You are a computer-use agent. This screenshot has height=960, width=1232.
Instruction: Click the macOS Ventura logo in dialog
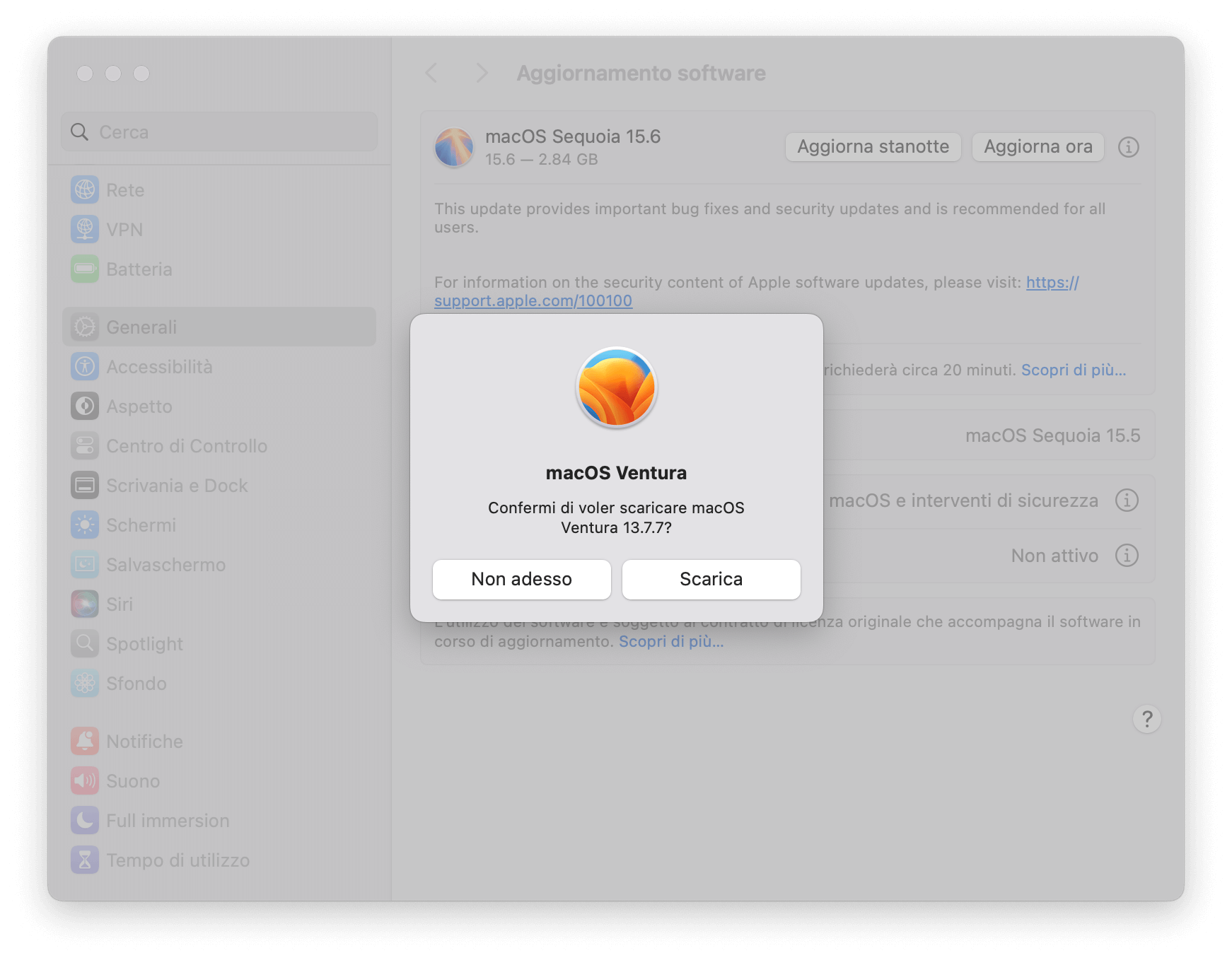click(x=617, y=388)
